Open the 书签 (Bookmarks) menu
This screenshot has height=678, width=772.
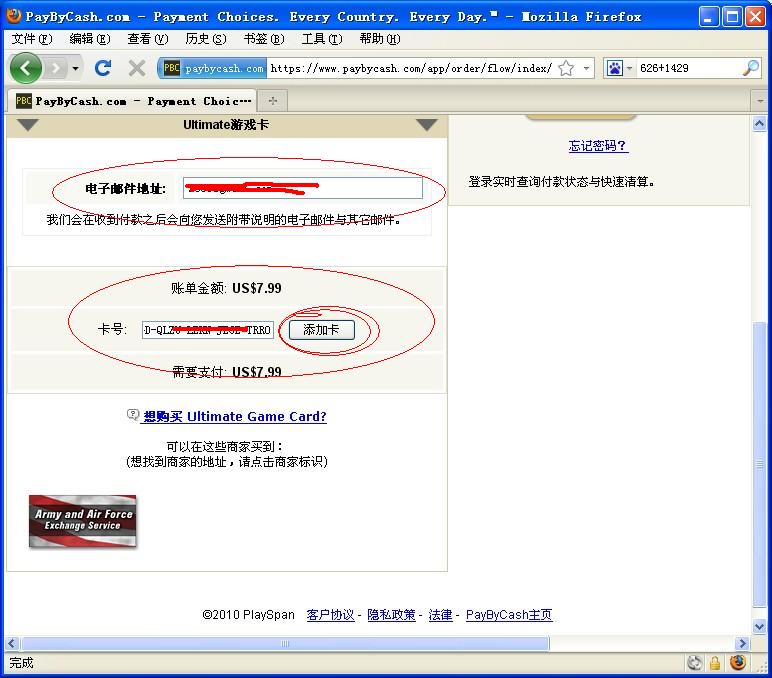263,39
